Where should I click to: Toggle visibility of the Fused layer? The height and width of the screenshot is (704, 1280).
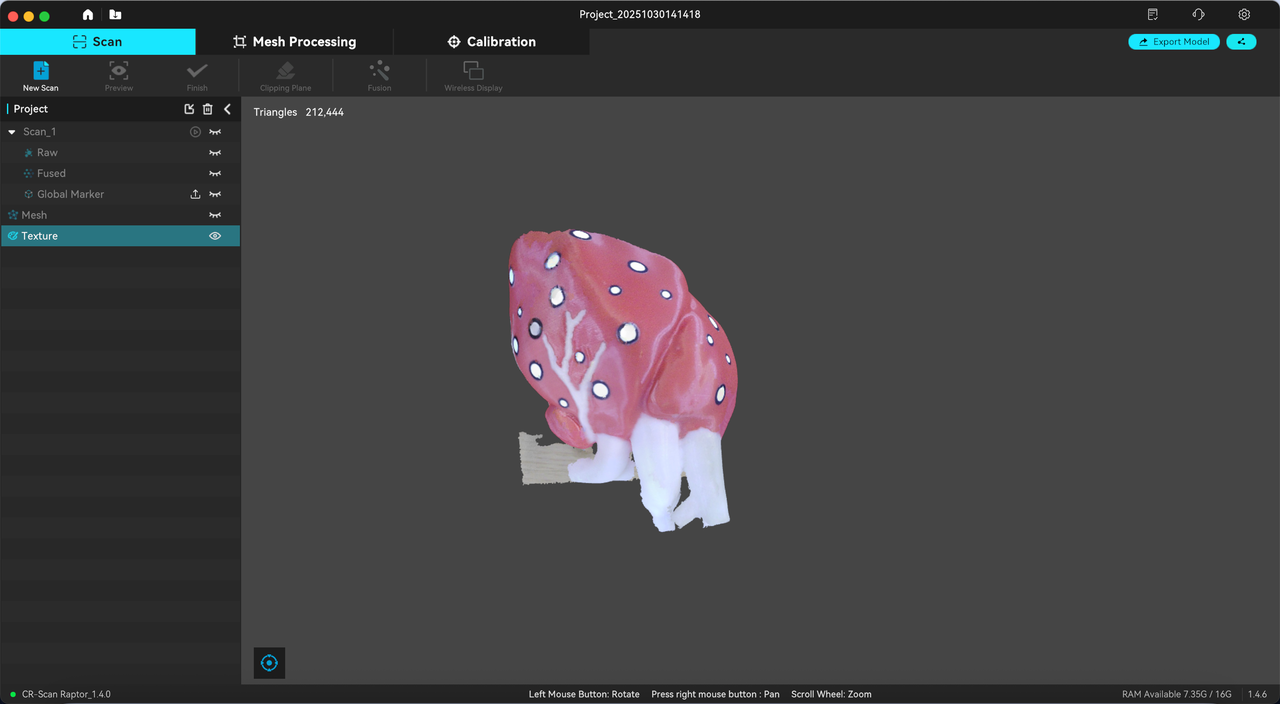point(214,174)
